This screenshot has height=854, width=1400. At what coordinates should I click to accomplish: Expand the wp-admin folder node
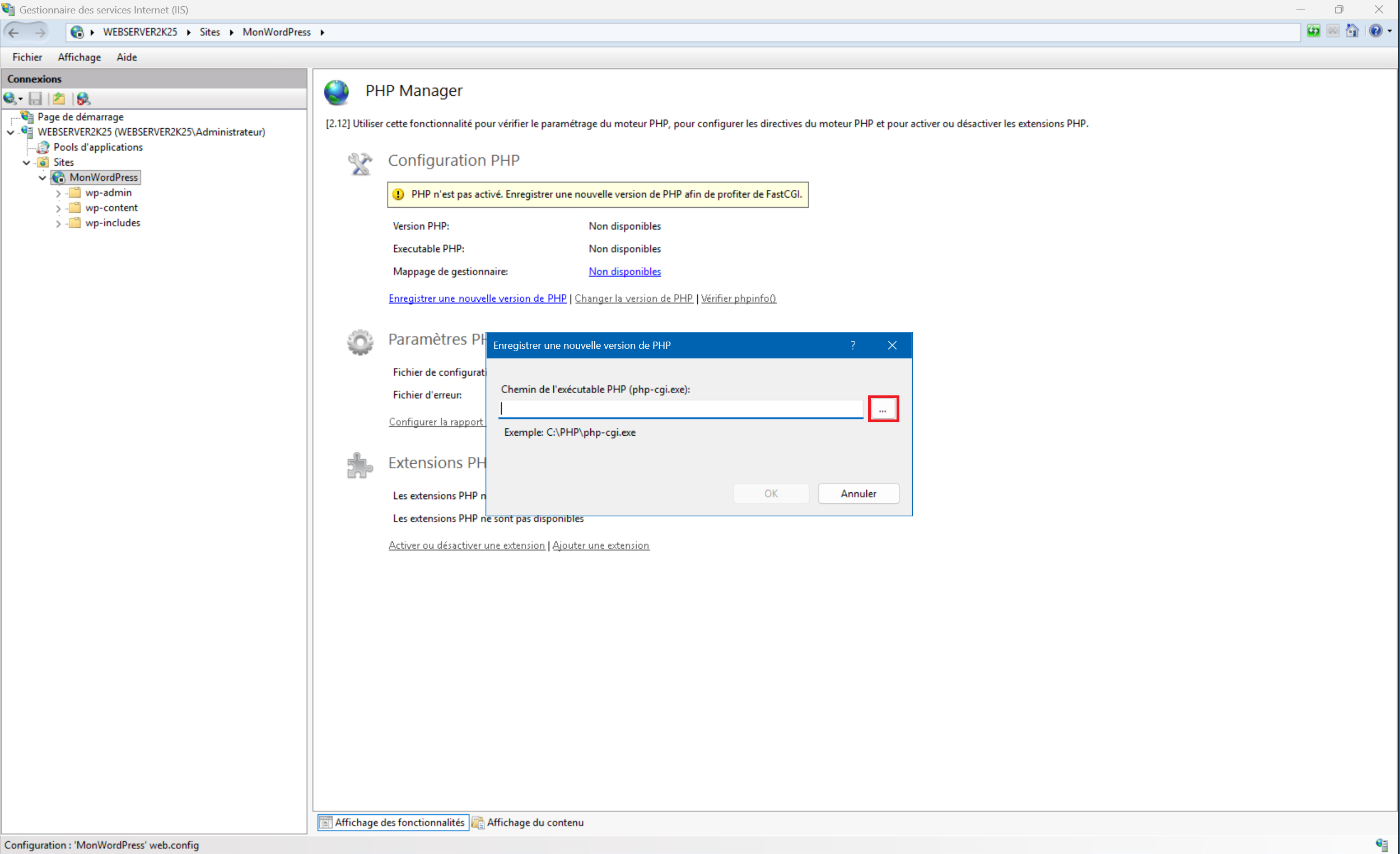pyautogui.click(x=58, y=193)
